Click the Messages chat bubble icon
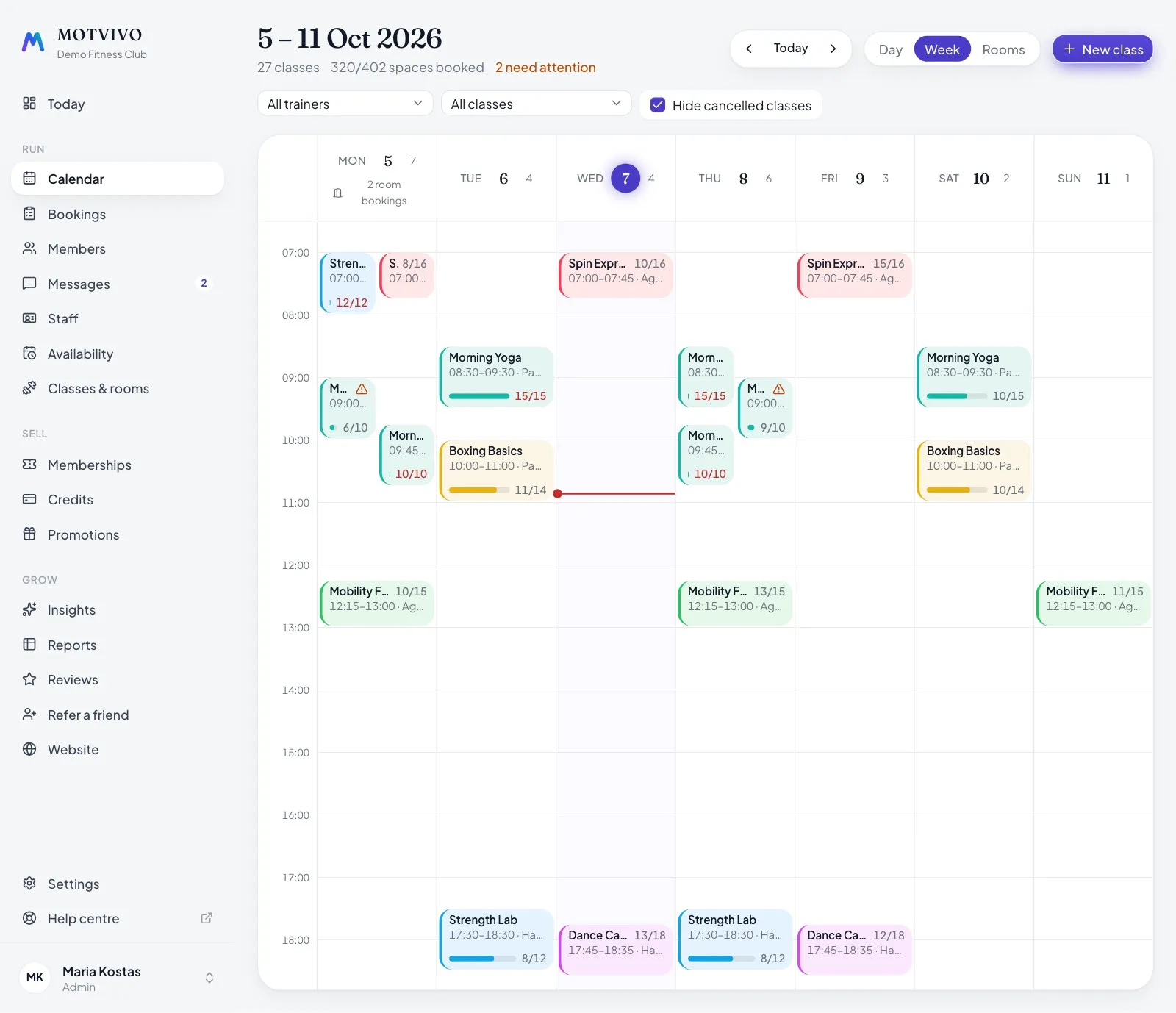The height and width of the screenshot is (1013, 1176). click(x=29, y=284)
